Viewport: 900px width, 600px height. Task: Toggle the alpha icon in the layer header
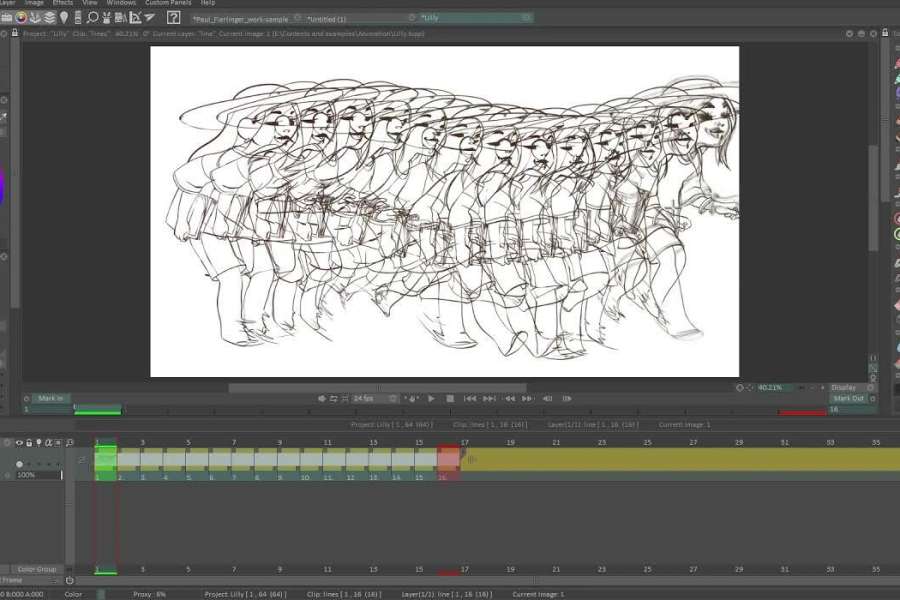click(x=49, y=442)
